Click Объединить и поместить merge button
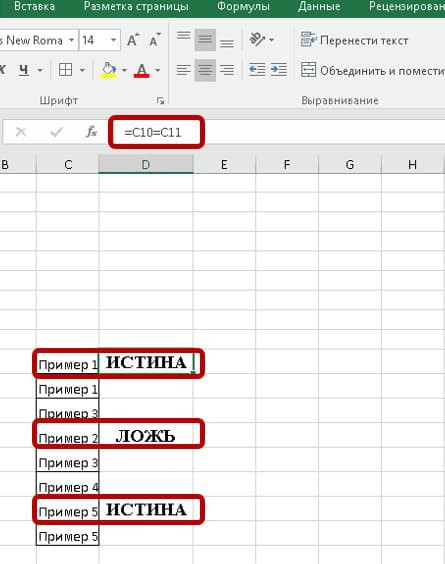 coord(373,70)
